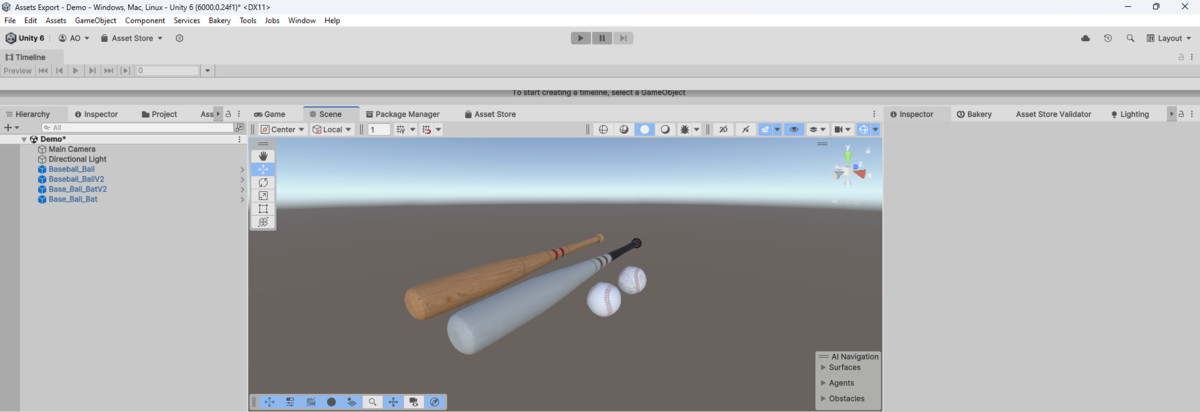Collapse the Demo scene in Hierarchy
1200x412 pixels.
24,139
